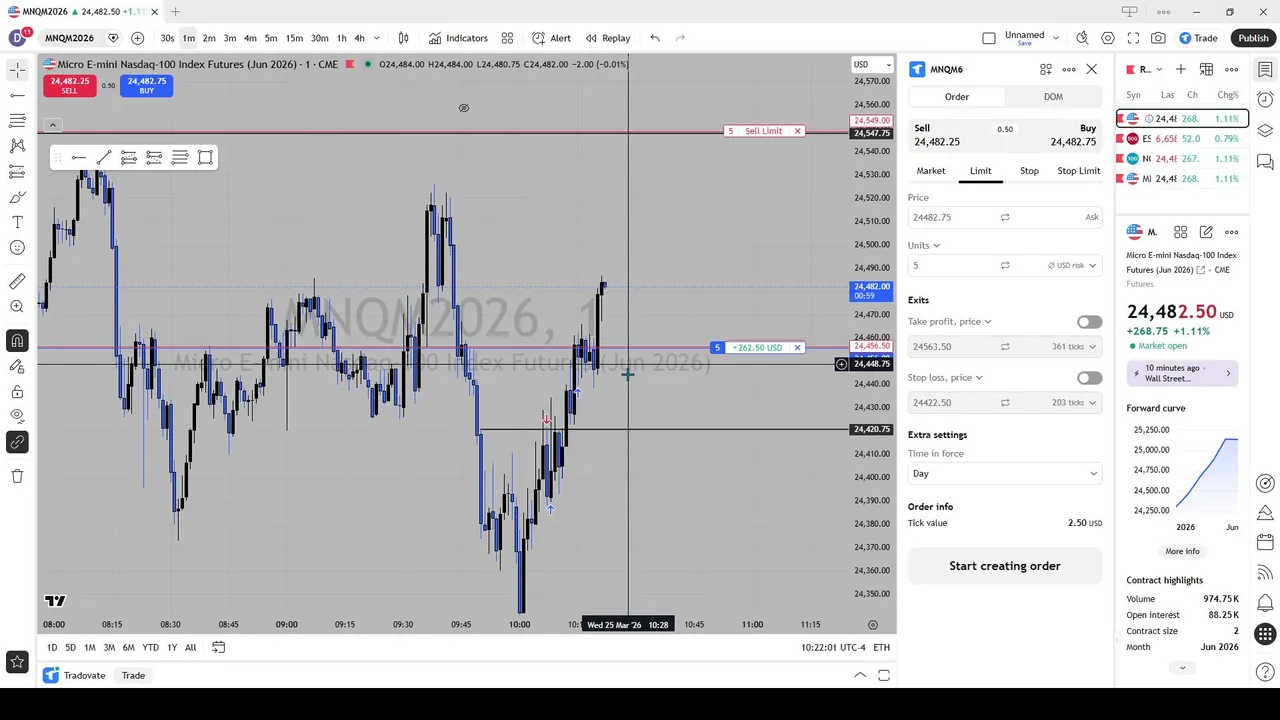Switch order panel to DOM tab
Image resolution: width=1280 pixels, height=720 pixels.
click(x=1053, y=97)
